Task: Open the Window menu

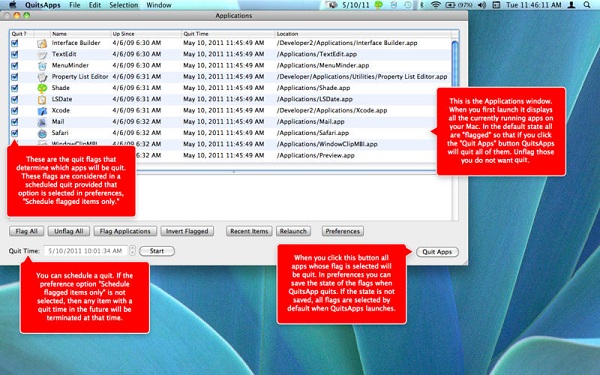Action: (x=159, y=5)
